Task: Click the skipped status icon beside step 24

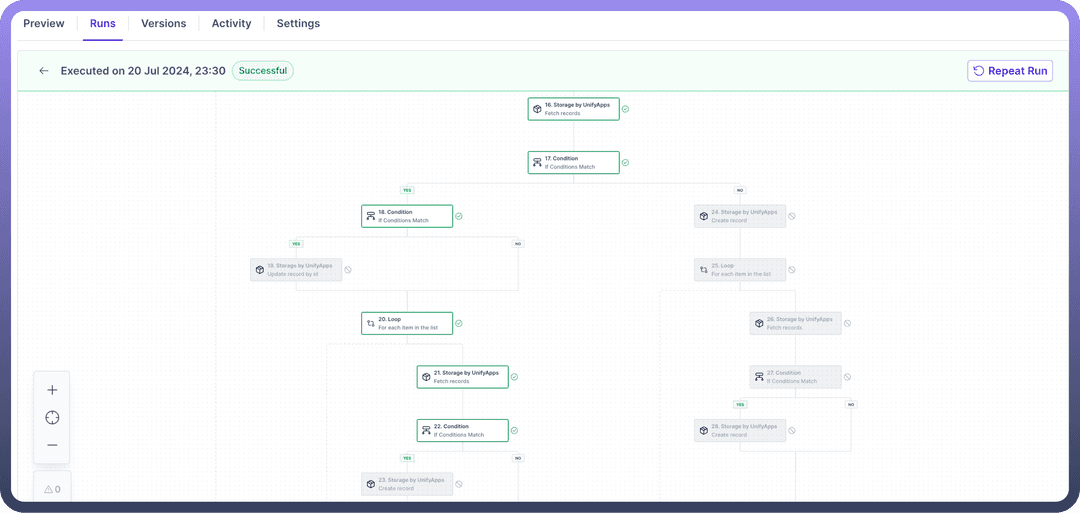Action: coord(792,216)
